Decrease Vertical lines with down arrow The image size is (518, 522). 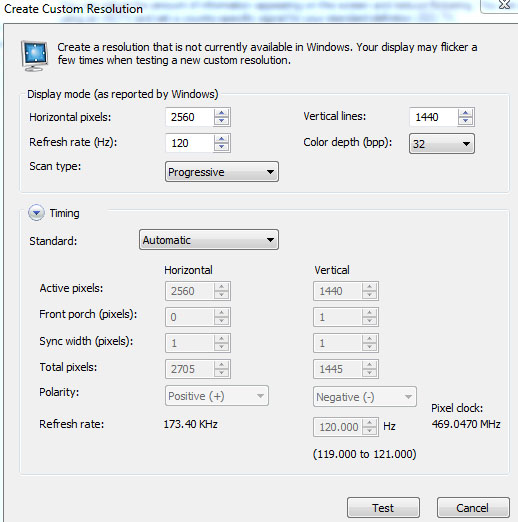click(x=465, y=121)
